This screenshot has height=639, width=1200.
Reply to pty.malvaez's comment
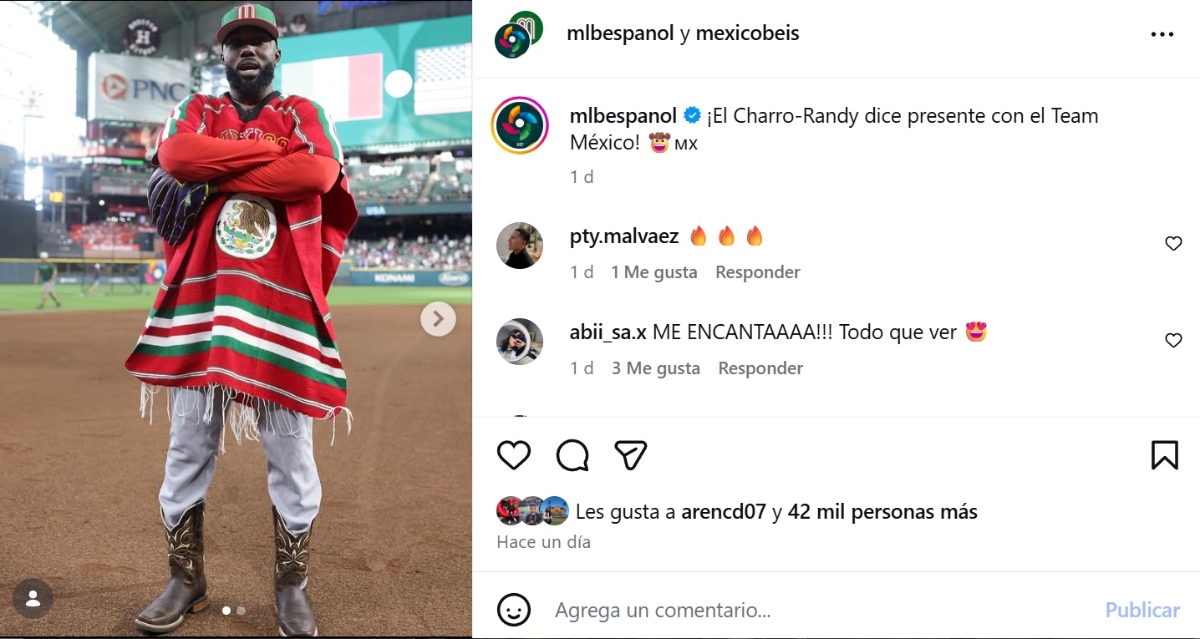(758, 272)
